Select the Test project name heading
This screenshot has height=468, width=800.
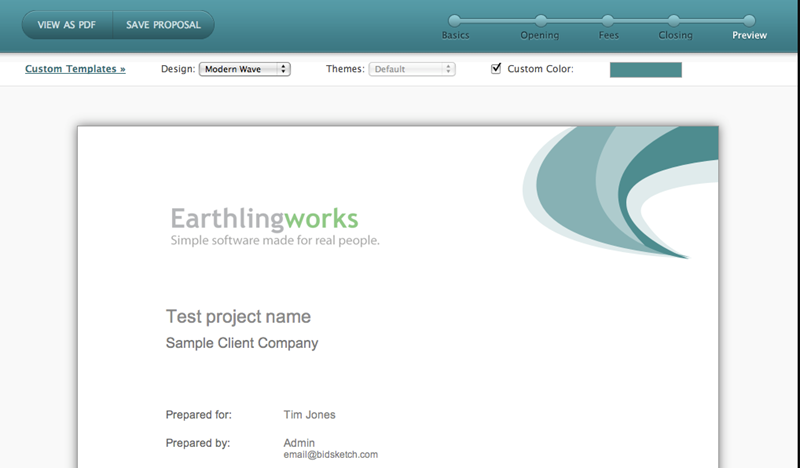pos(238,317)
